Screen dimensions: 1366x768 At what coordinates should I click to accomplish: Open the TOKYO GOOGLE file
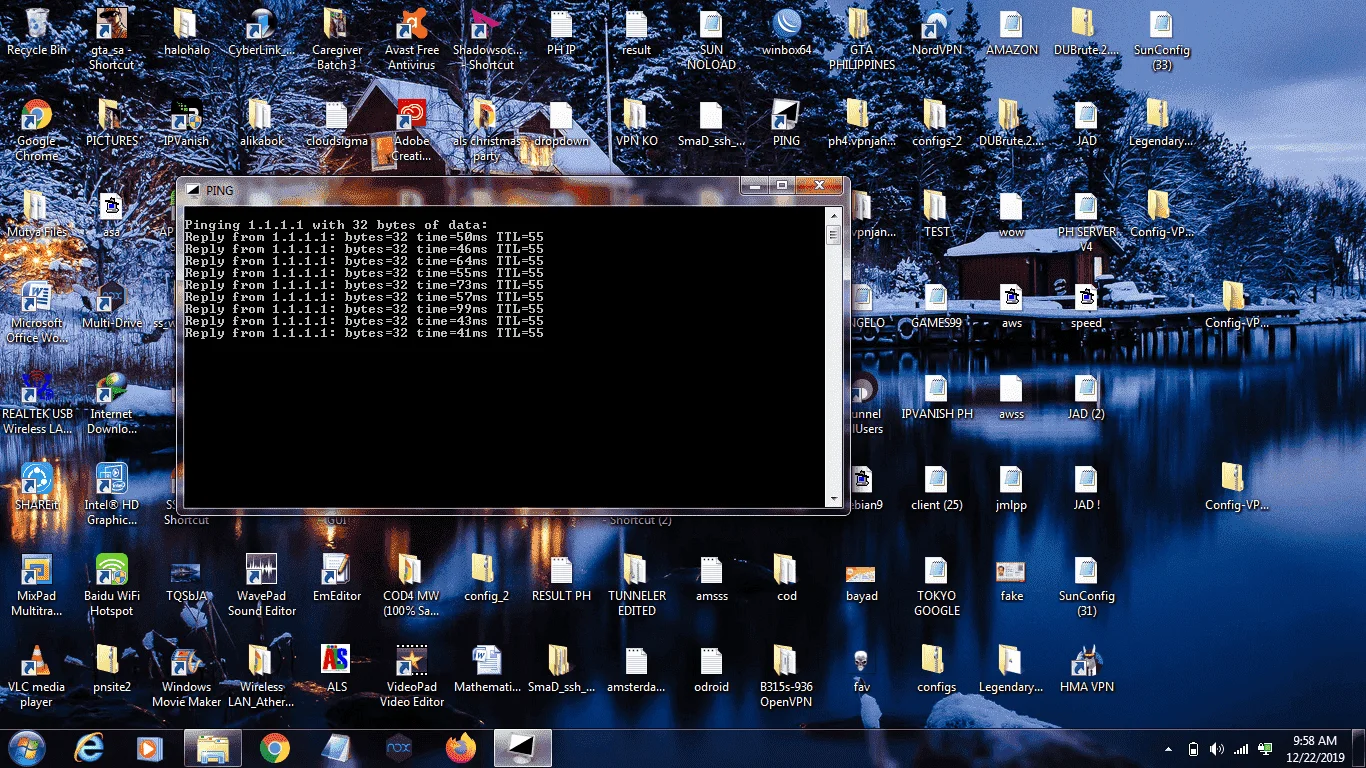(936, 586)
